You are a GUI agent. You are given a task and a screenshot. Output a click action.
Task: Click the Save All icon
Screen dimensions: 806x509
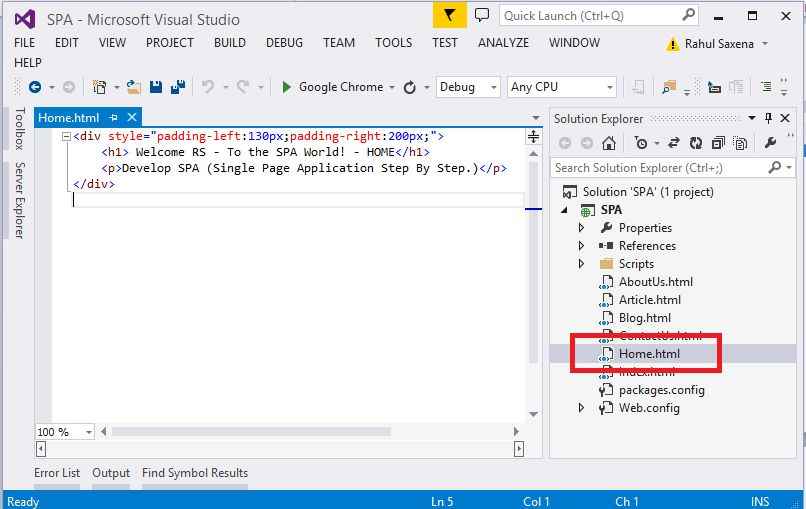pyautogui.click(x=178, y=87)
